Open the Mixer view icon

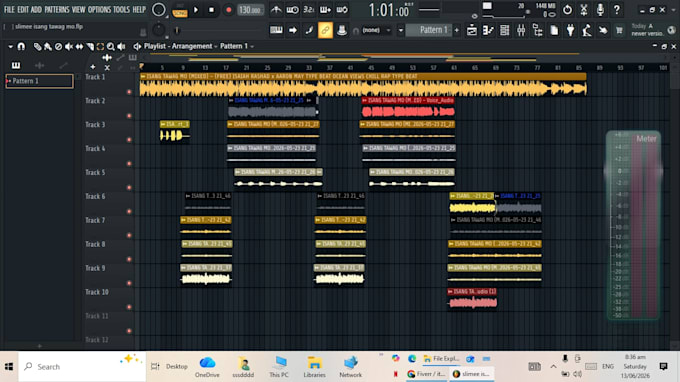pyautogui.click(x=521, y=30)
